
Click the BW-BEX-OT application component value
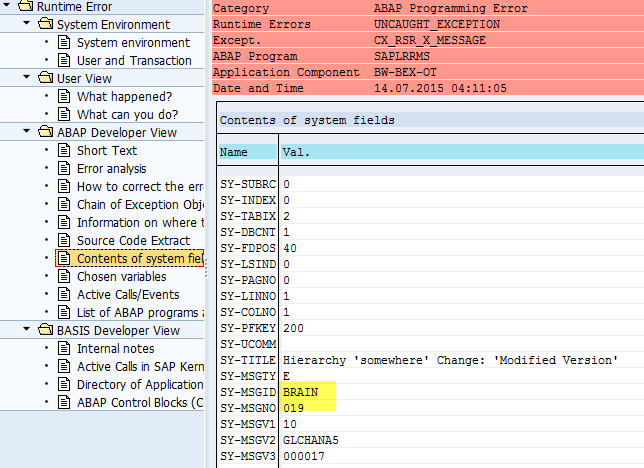click(405, 72)
